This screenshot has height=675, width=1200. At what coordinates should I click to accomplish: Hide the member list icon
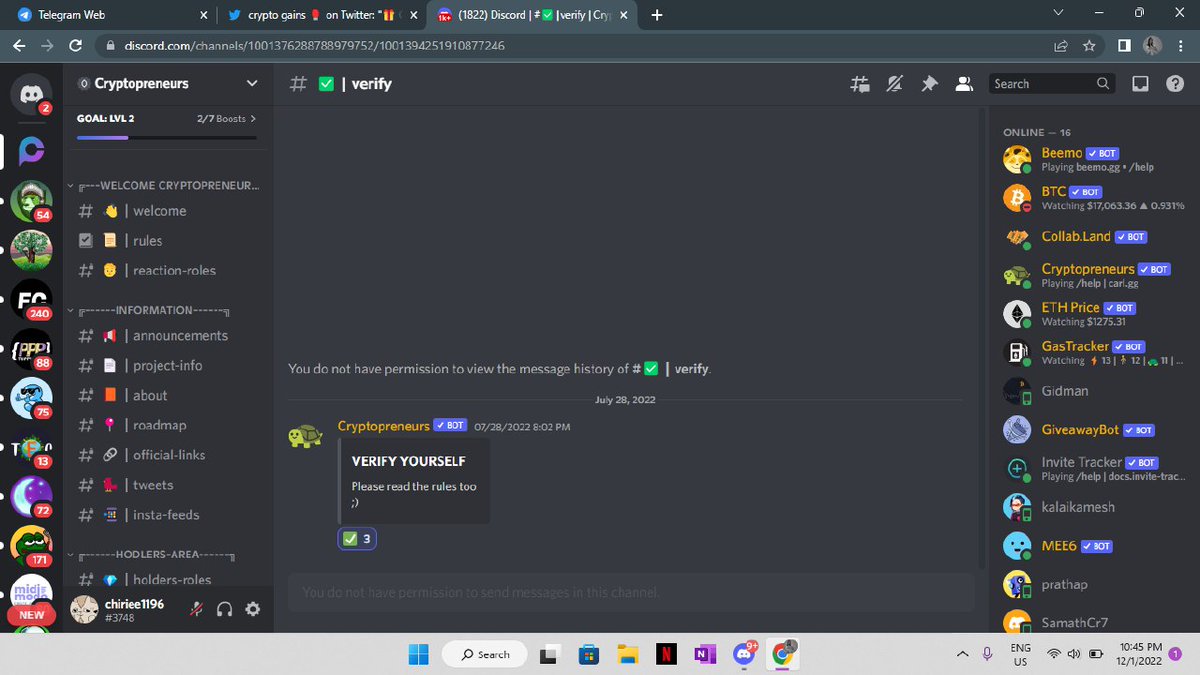click(x=964, y=84)
